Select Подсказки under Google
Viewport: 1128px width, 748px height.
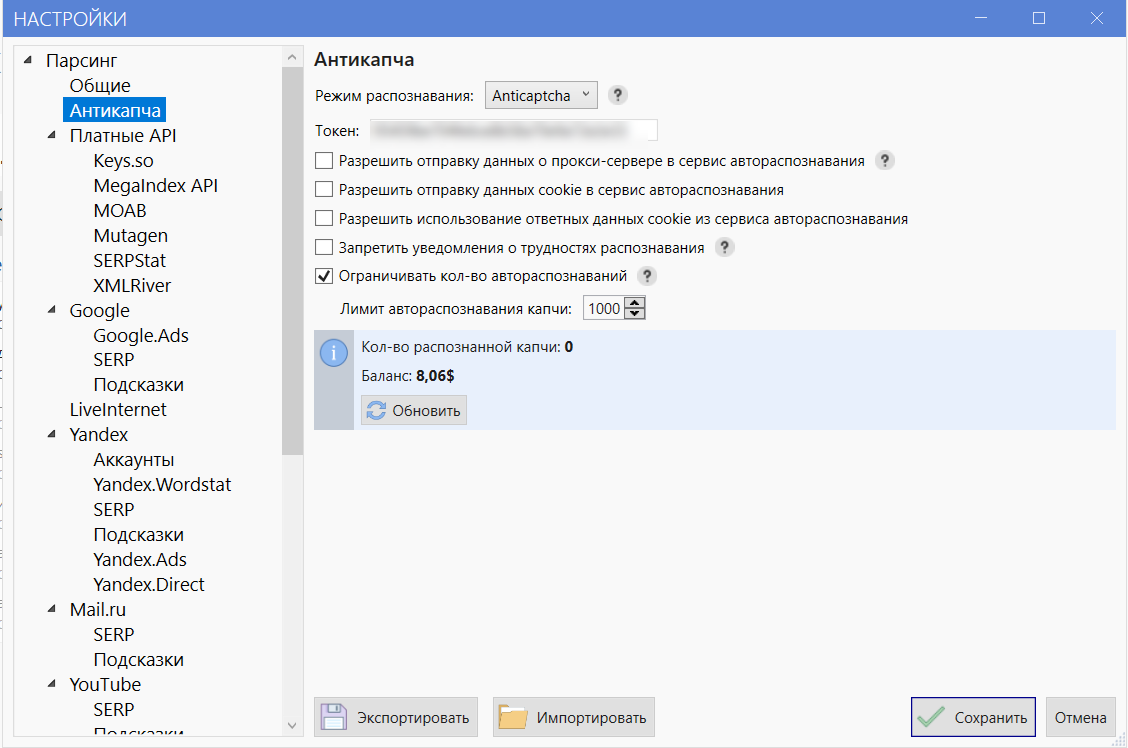click(x=138, y=385)
